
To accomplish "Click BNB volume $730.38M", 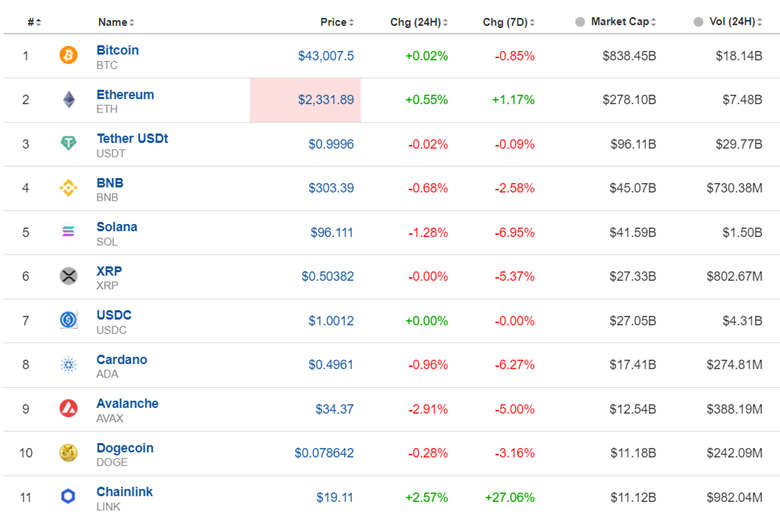I will coord(734,188).
